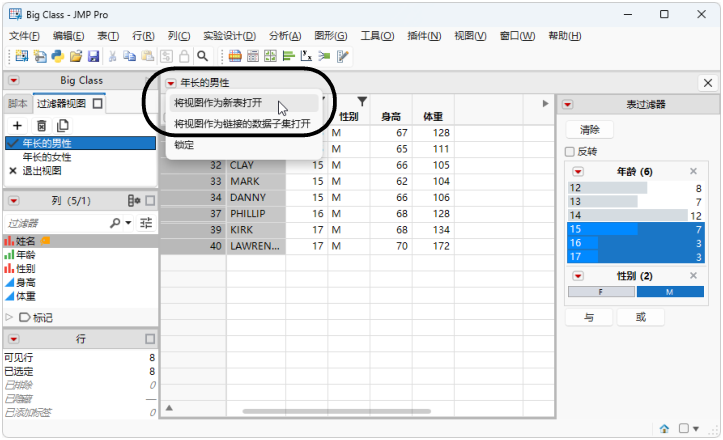
Task: Select age 14 bar in 年龄 filter
Action: pyautogui.click(x=636, y=215)
